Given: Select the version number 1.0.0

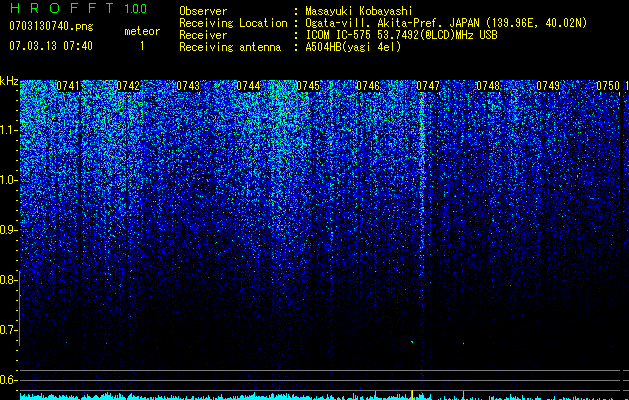Looking at the screenshot, I should tap(136, 9).
